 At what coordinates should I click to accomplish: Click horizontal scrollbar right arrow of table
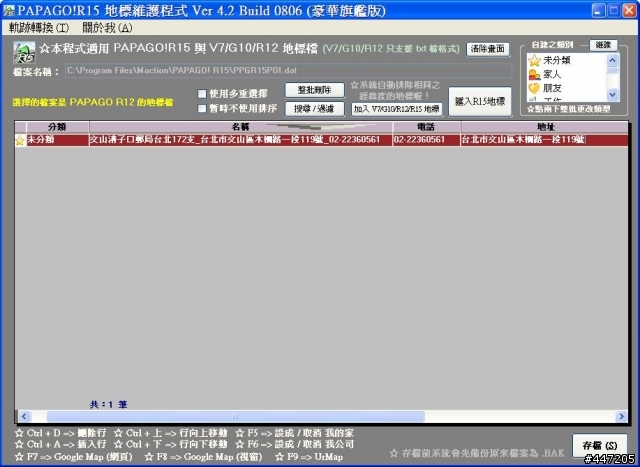[621, 416]
